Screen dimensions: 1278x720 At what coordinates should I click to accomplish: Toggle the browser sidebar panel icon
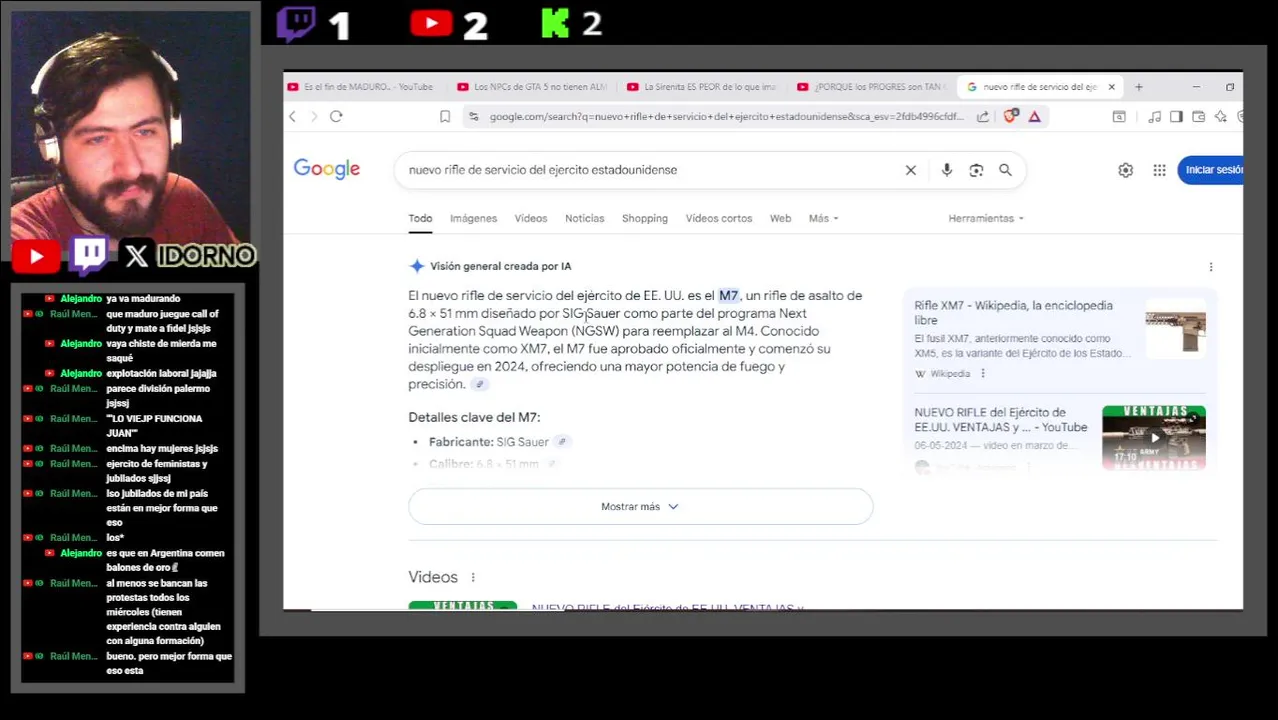(x=1176, y=117)
